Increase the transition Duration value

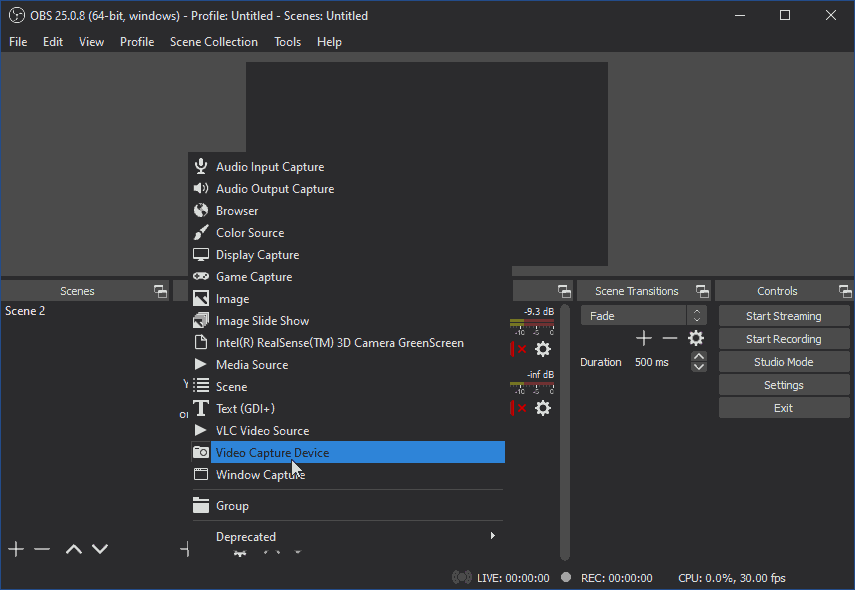699,357
